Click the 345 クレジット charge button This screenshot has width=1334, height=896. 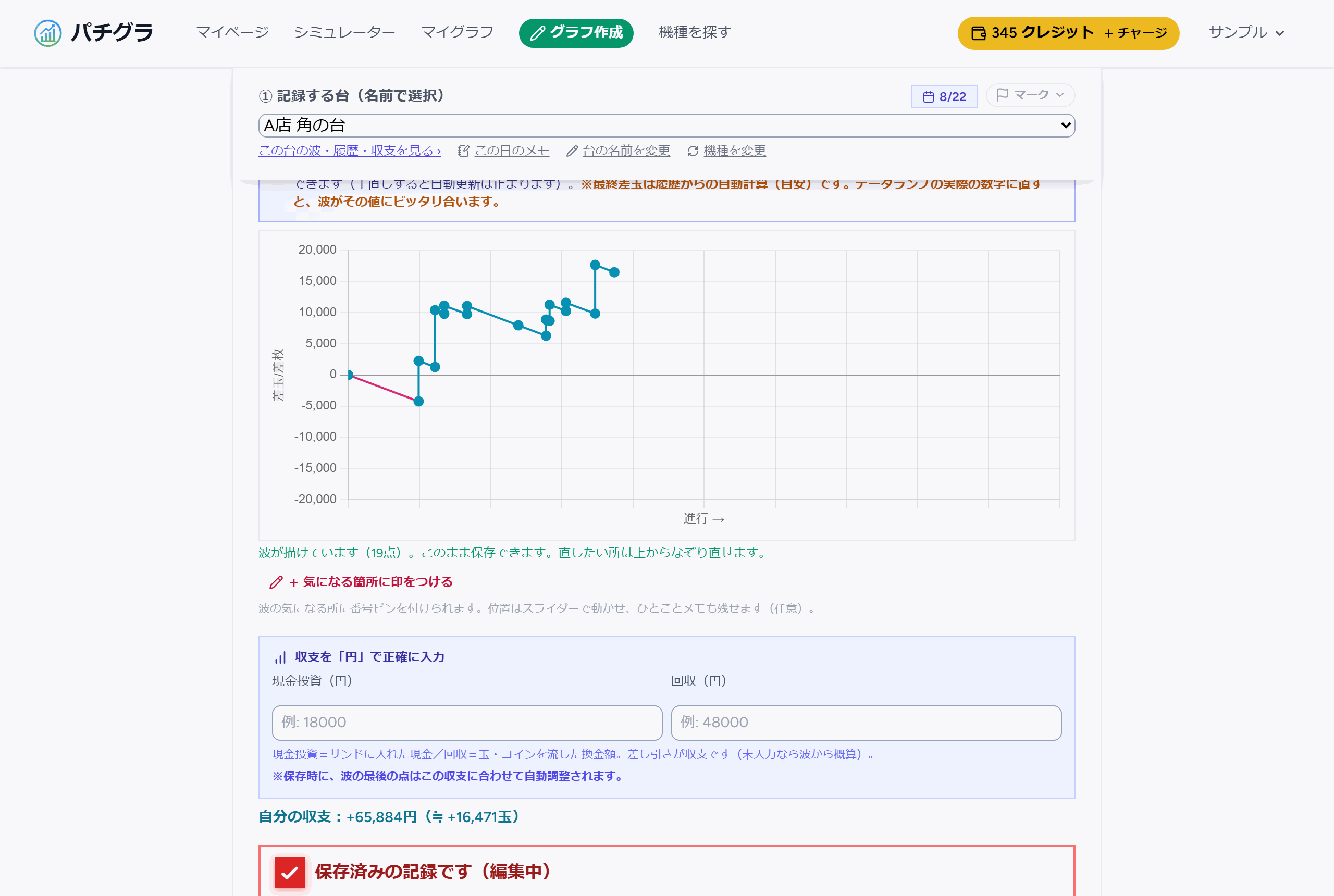pyautogui.click(x=1068, y=33)
